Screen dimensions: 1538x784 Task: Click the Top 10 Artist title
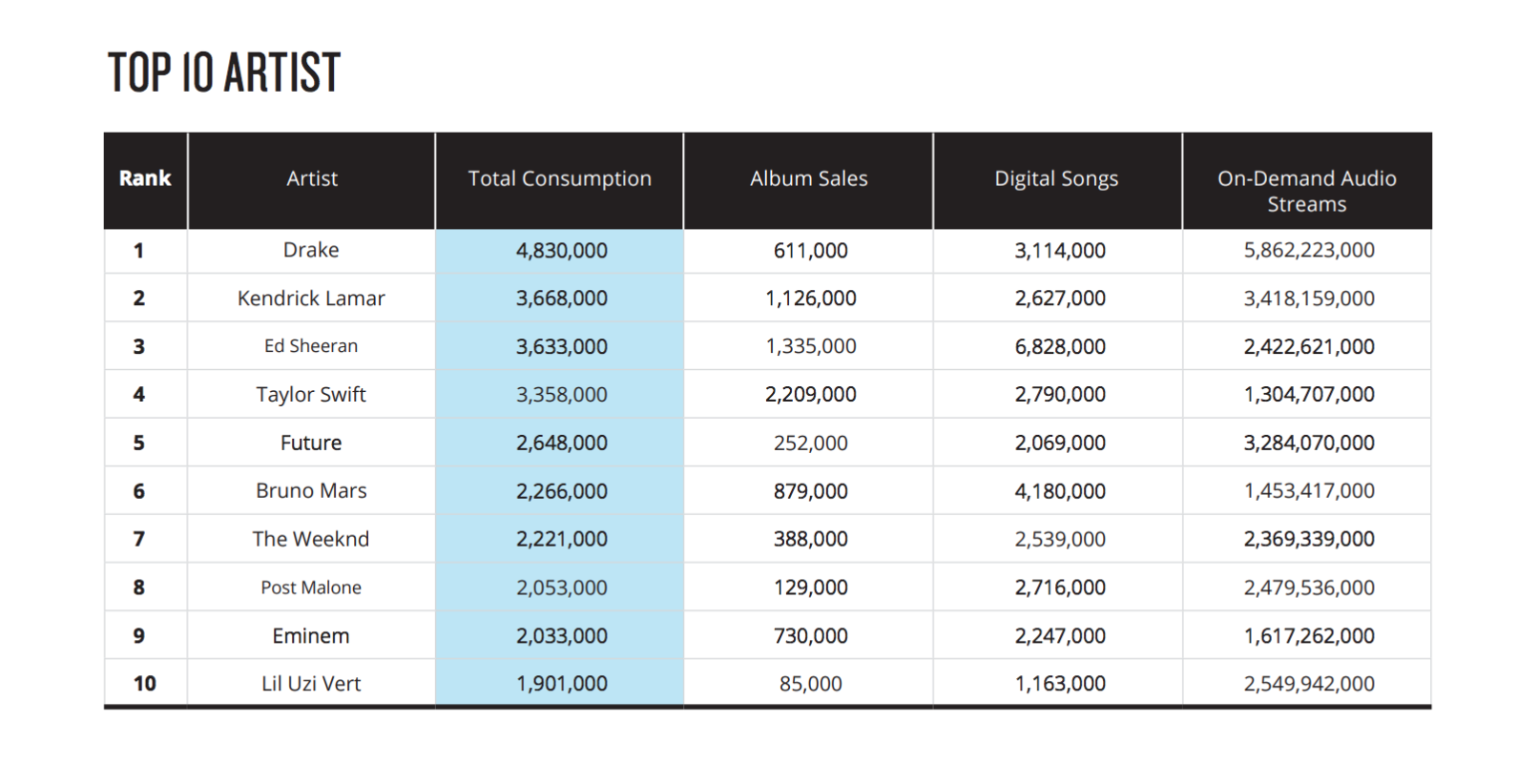[224, 73]
